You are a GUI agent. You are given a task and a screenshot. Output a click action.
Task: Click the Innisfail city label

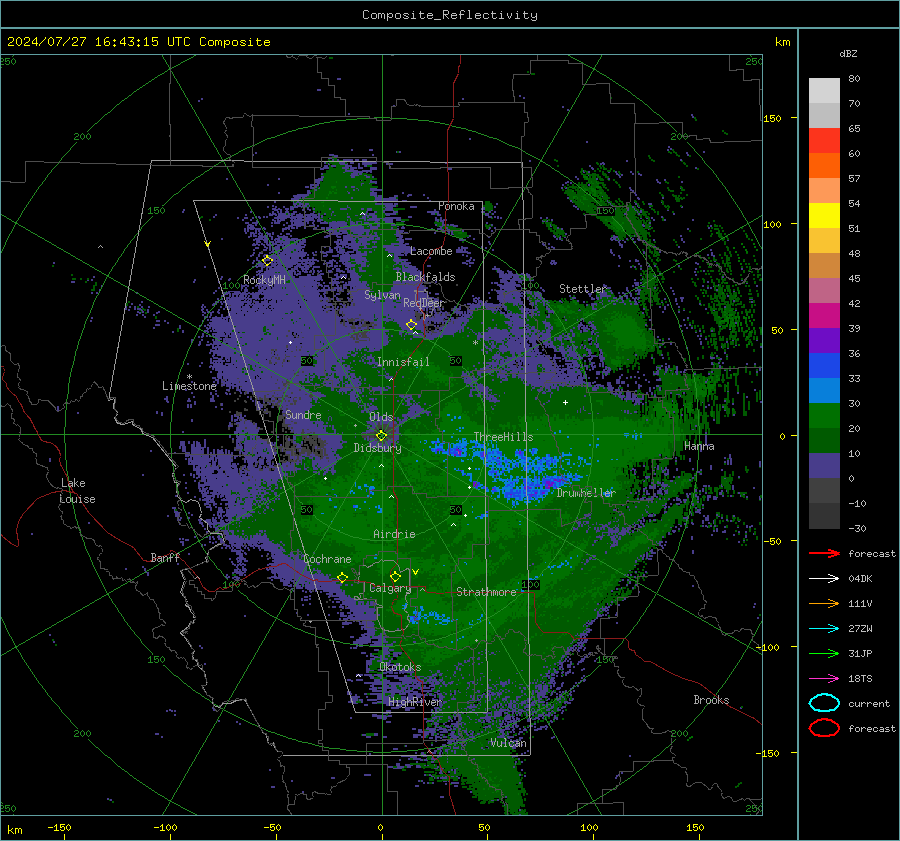(x=403, y=362)
